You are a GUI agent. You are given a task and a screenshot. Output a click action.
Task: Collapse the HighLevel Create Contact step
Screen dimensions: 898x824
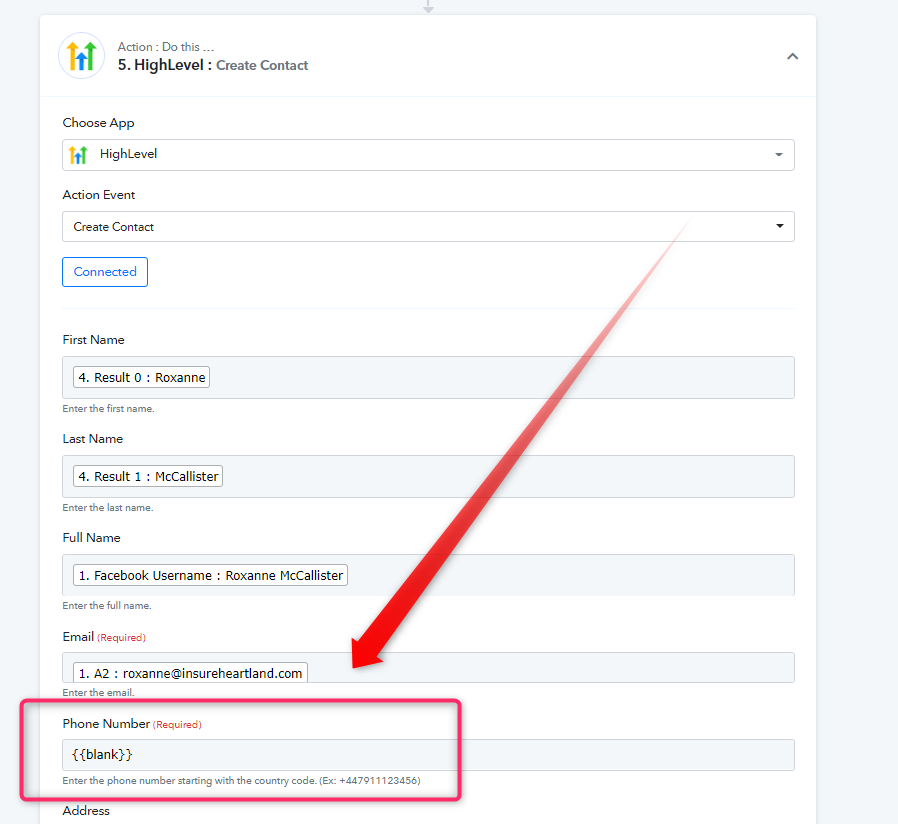pos(792,56)
